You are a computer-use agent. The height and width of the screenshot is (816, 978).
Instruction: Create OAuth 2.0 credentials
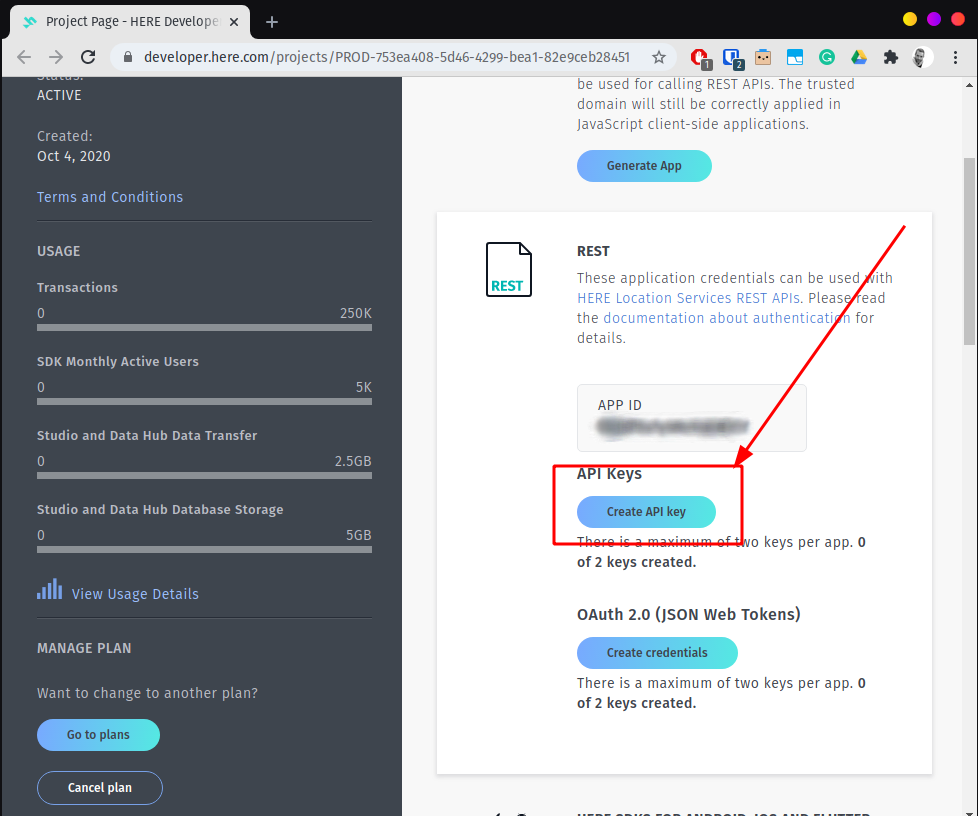(657, 652)
